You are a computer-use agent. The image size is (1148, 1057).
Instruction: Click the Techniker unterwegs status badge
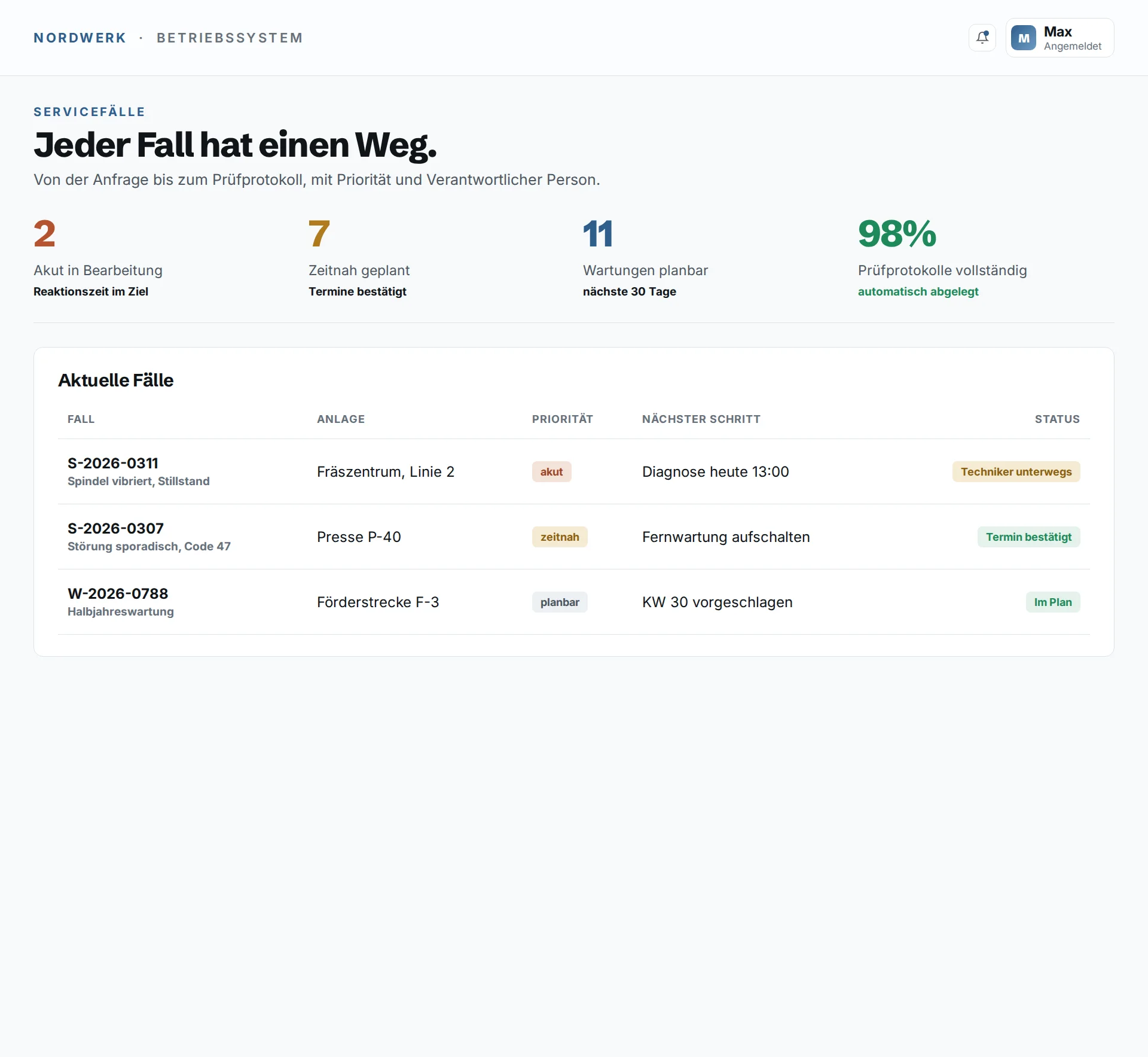tap(1016, 471)
